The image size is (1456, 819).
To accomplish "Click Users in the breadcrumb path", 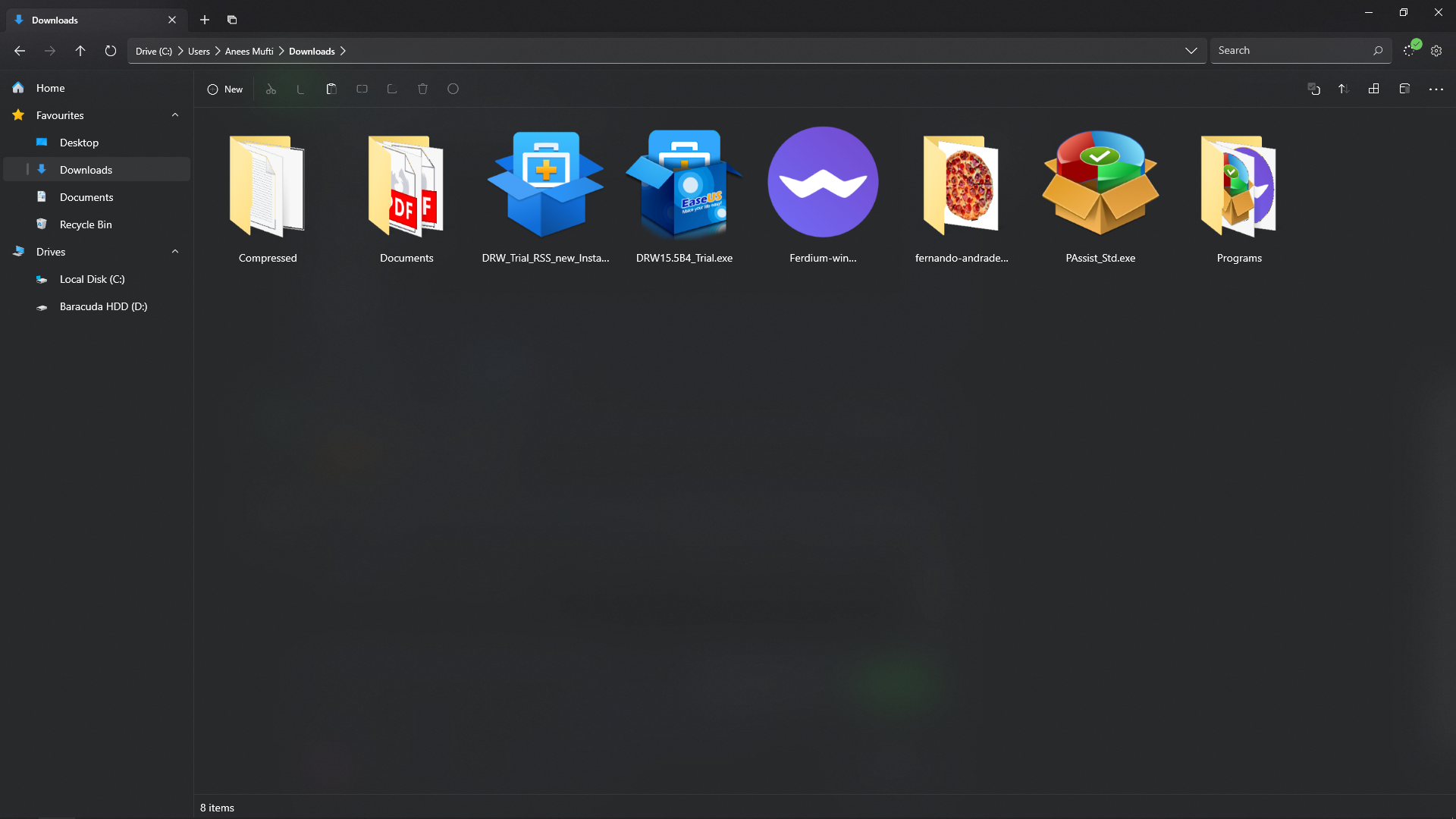I will (199, 51).
